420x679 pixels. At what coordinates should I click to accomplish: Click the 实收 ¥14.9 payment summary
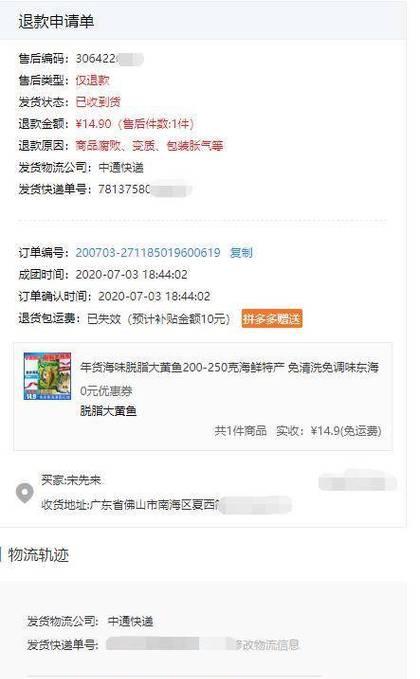tap(329, 431)
